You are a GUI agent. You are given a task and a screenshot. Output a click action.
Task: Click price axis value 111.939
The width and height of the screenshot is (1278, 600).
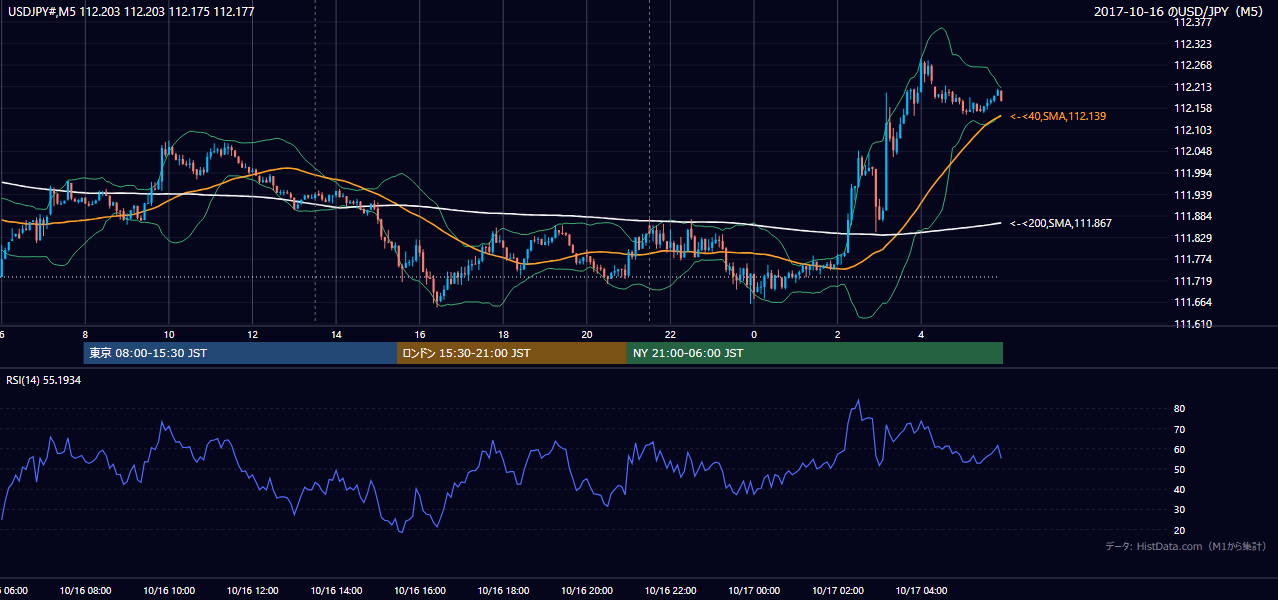point(1192,195)
